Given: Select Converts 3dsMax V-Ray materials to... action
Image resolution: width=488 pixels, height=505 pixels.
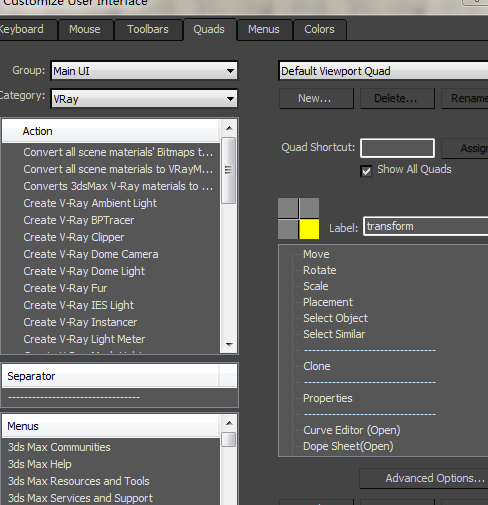Looking at the screenshot, I should [x=118, y=186].
